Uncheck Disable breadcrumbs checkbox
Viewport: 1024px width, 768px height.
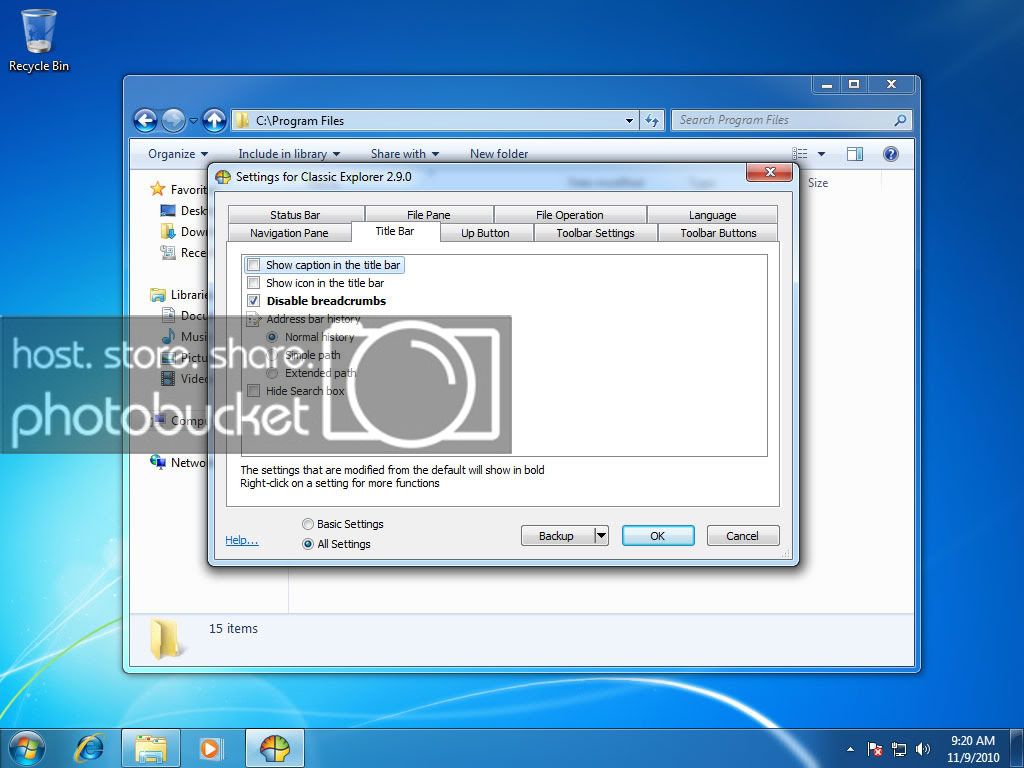[x=253, y=301]
